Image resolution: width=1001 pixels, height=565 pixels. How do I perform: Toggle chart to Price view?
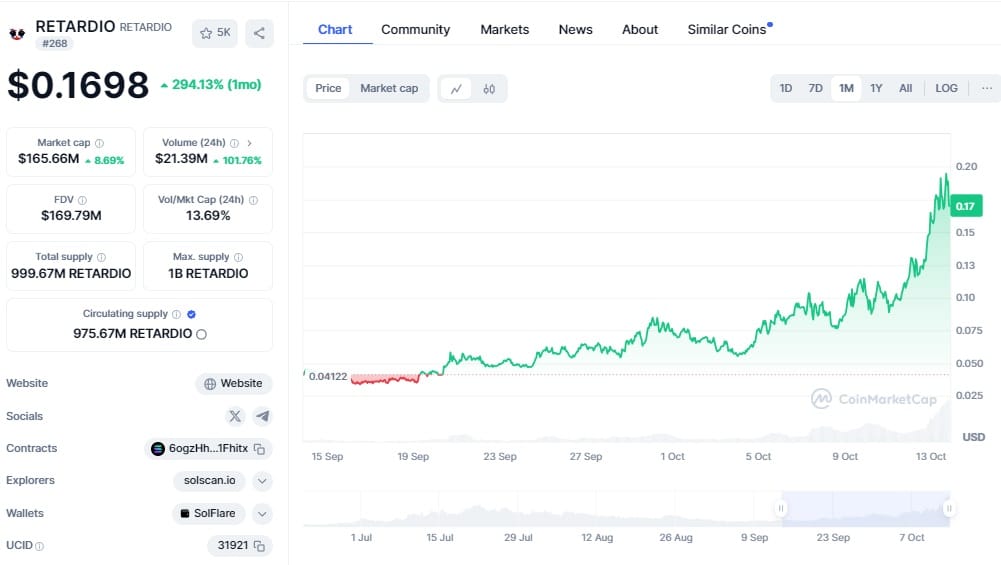coord(328,88)
